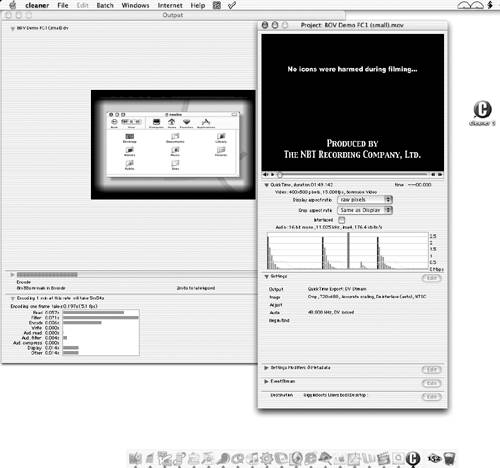Open the Trash in the Dock

[x=450, y=459]
